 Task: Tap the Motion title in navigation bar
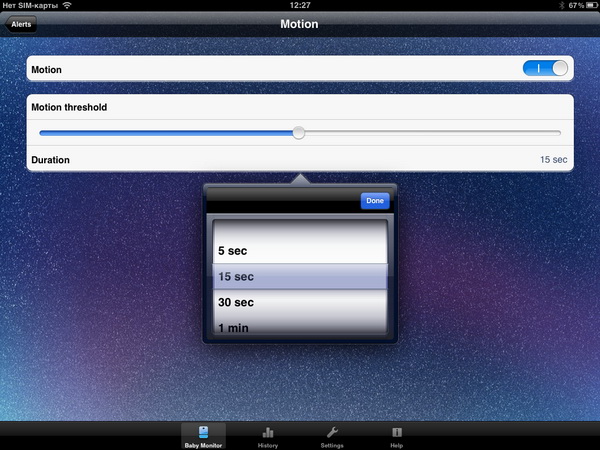(299, 24)
